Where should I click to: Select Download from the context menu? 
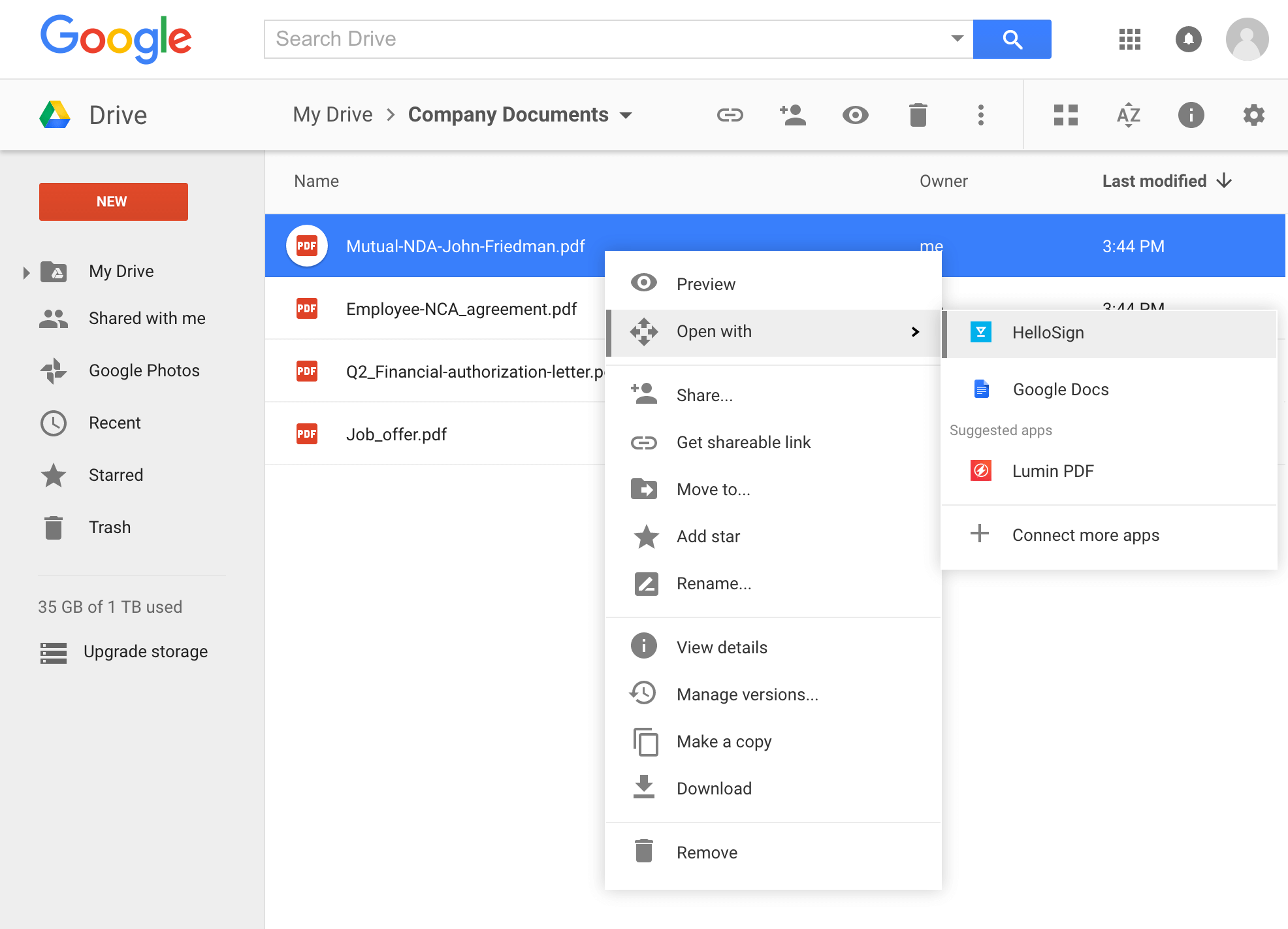(713, 789)
